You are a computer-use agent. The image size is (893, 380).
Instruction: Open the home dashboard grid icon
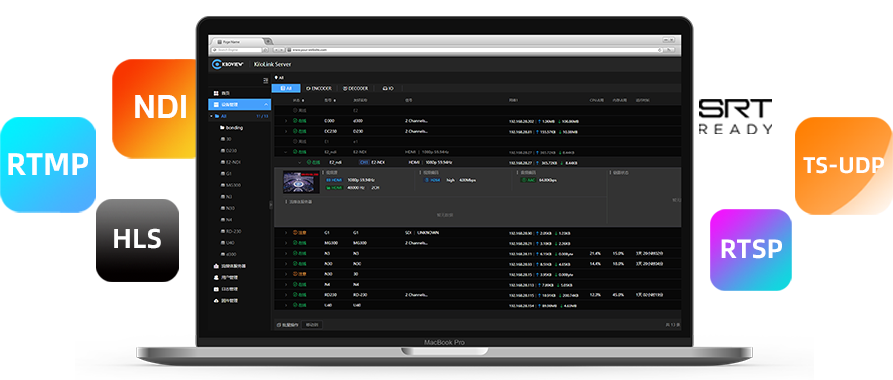216,93
